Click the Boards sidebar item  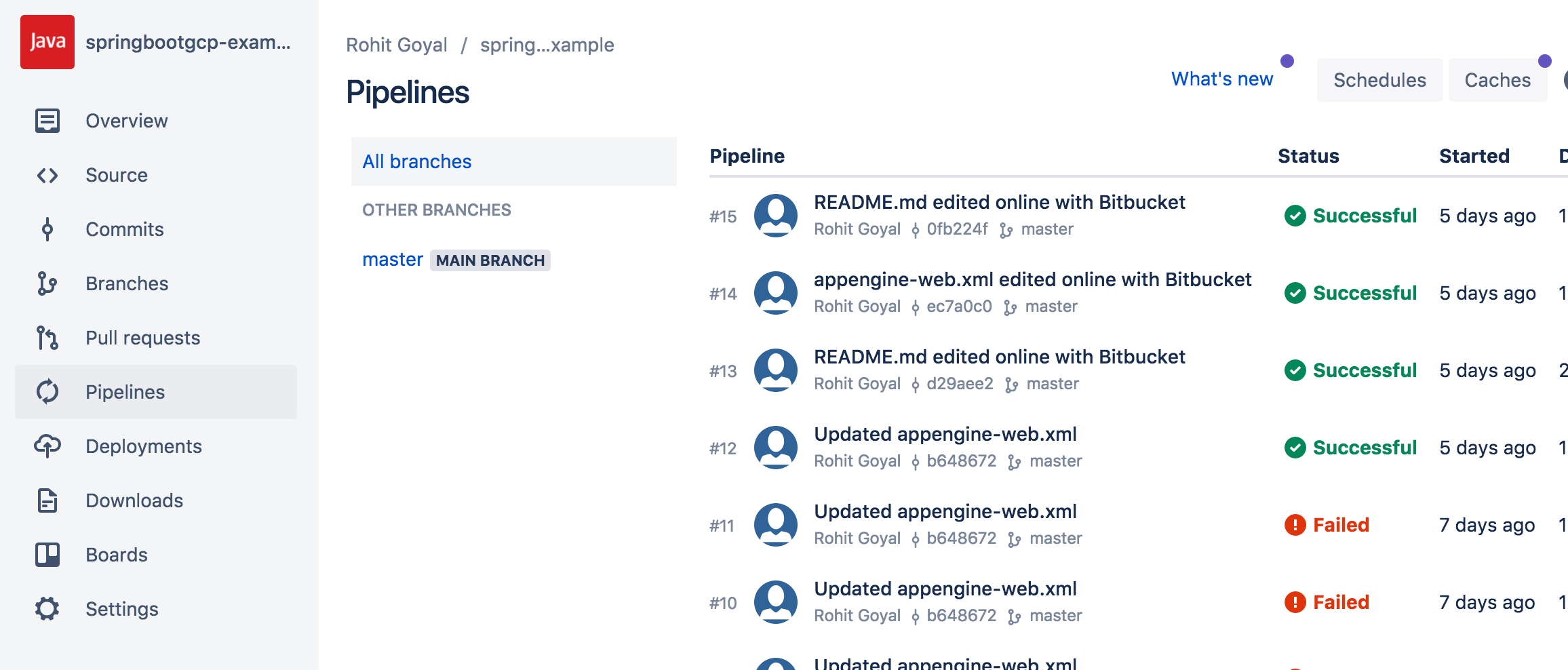pyautogui.click(x=117, y=554)
